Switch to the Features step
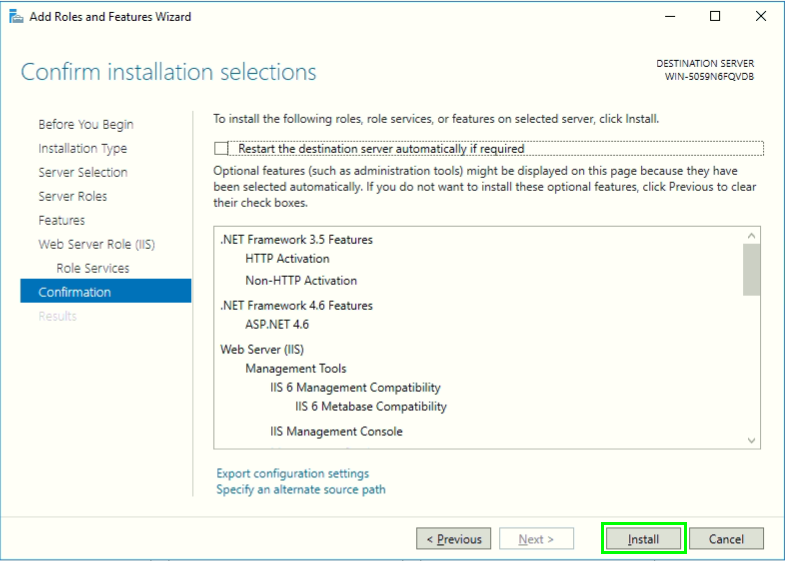Screen dimensions: 785x561 click(x=62, y=220)
